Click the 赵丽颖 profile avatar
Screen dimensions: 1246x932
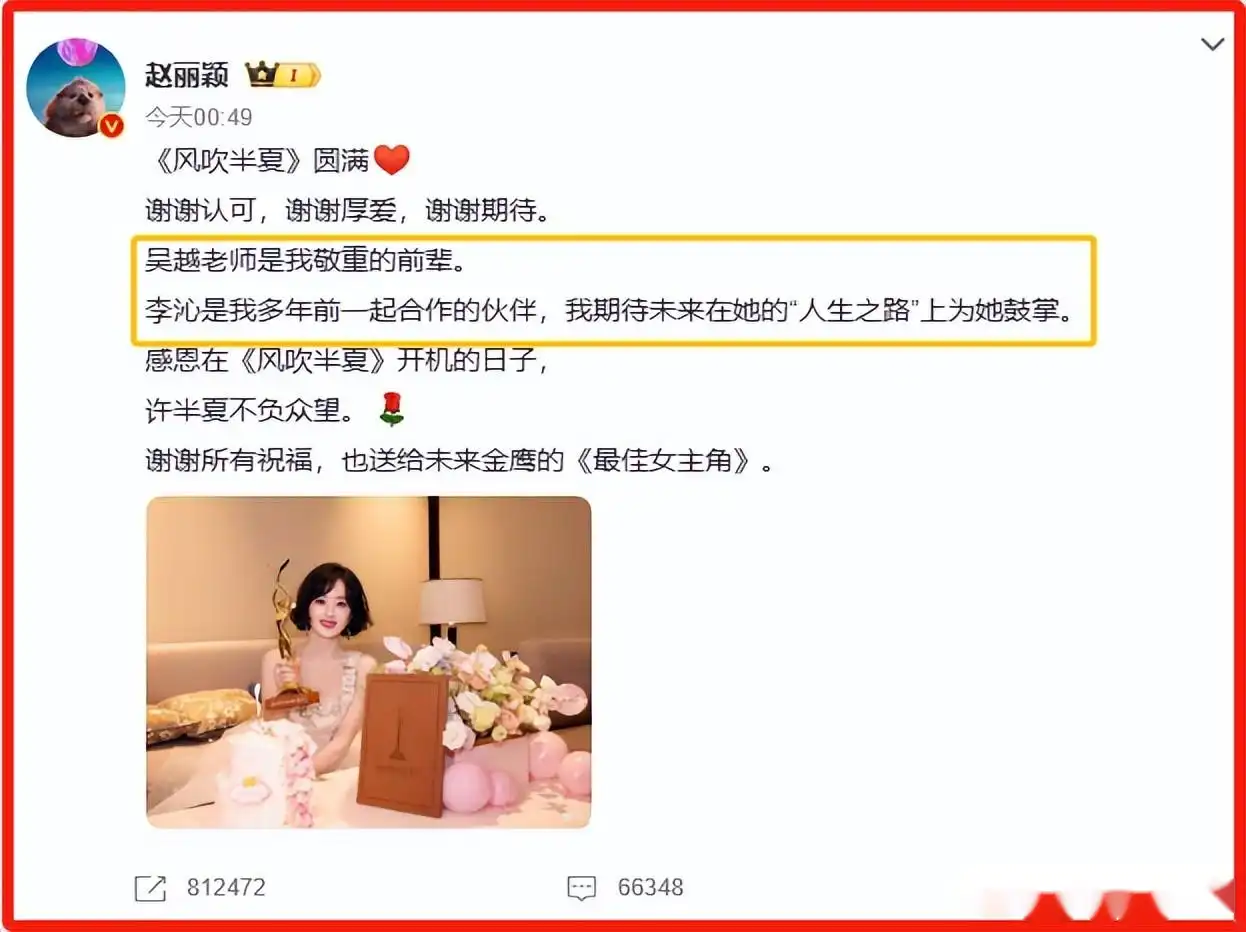pyautogui.click(x=75, y=88)
